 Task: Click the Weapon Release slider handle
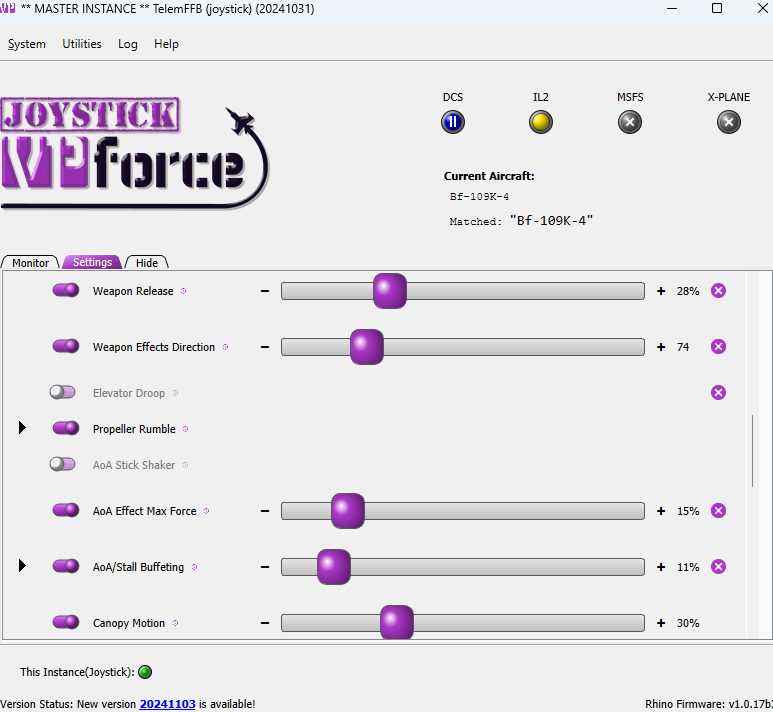[x=390, y=291]
